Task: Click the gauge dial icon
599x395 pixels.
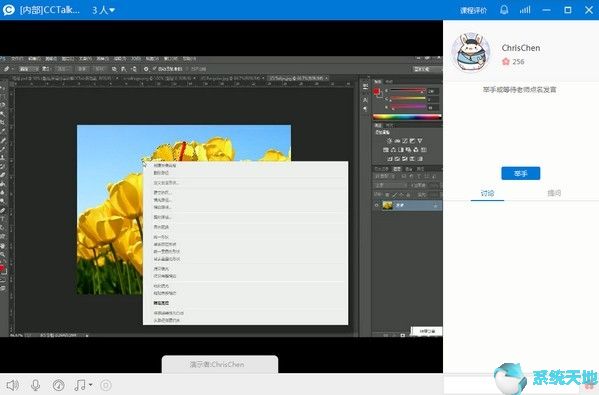Action: (x=58, y=385)
